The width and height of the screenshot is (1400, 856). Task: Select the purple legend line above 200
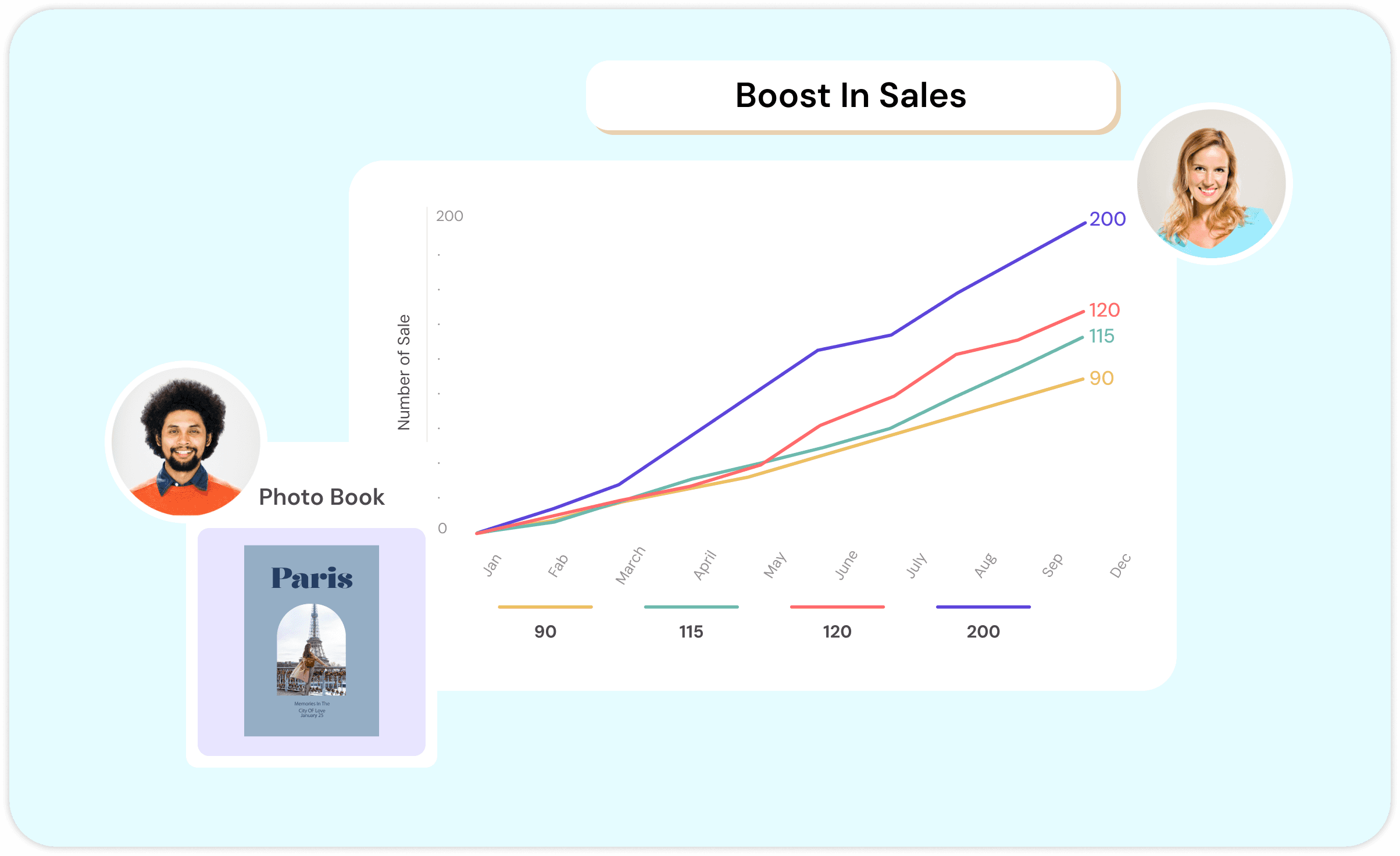983,607
